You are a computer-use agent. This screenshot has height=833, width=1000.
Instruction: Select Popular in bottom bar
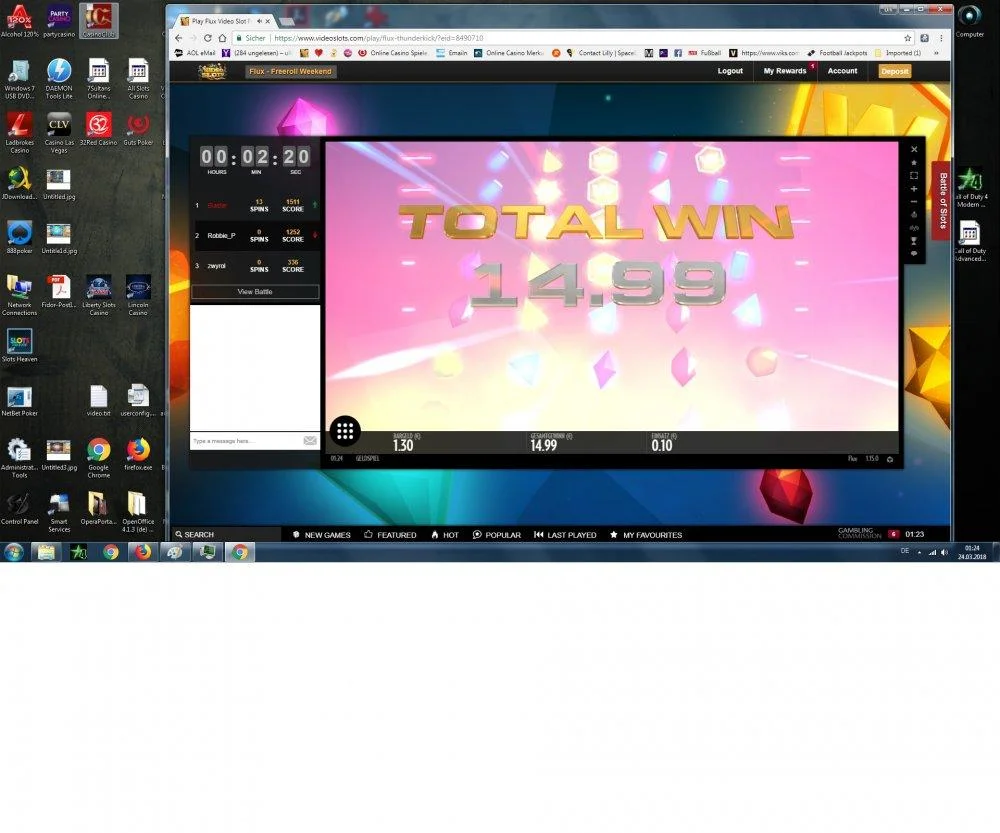pos(497,534)
